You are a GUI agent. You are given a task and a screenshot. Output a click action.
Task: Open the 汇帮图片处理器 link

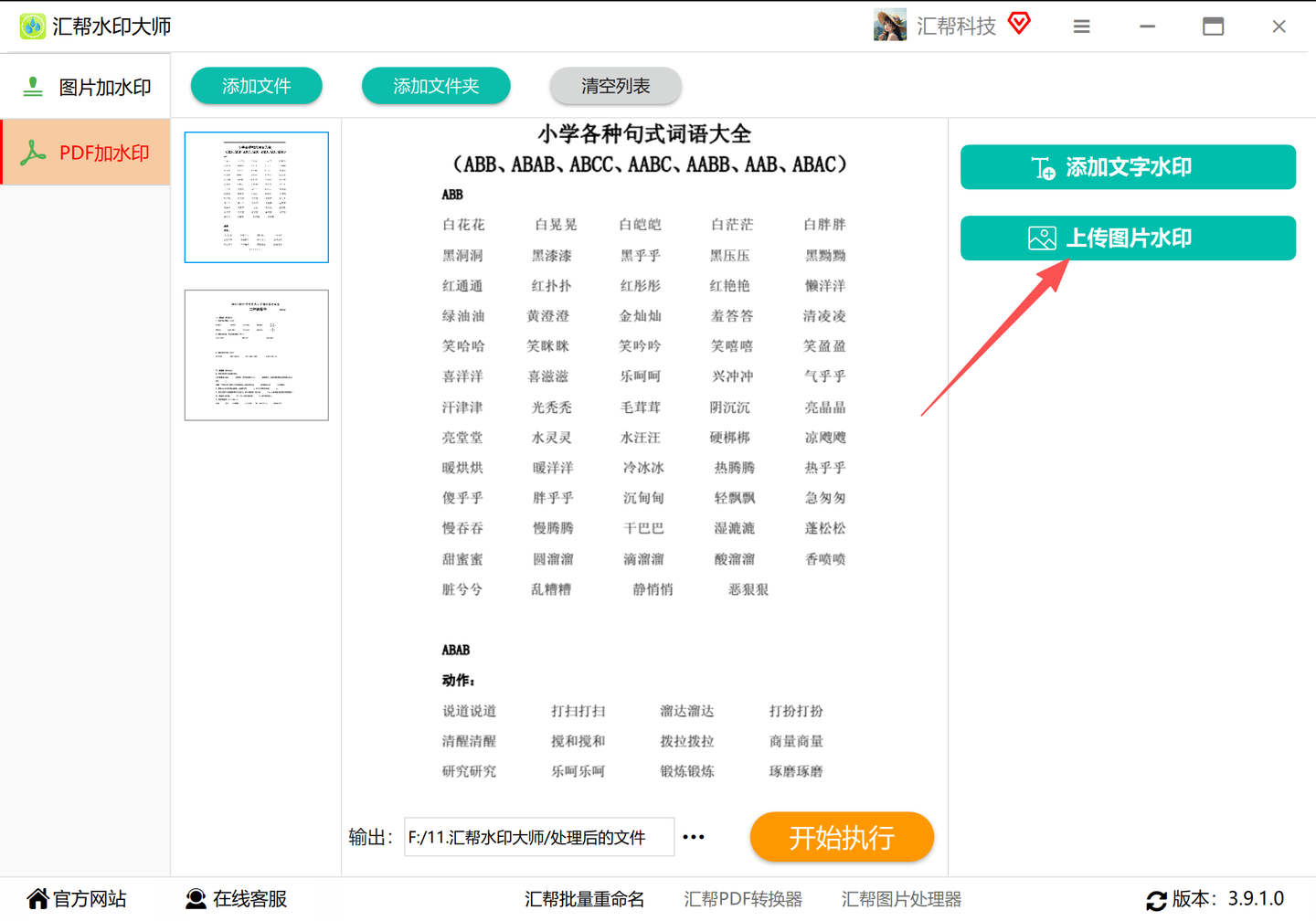pos(901,898)
